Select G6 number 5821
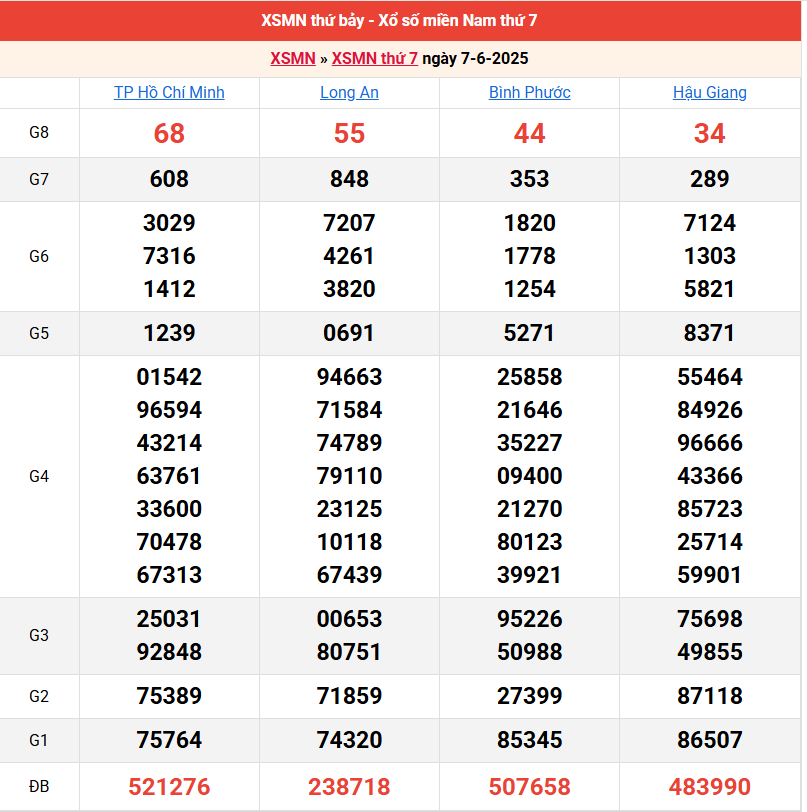The image size is (807, 812). pyautogui.click(x=710, y=289)
